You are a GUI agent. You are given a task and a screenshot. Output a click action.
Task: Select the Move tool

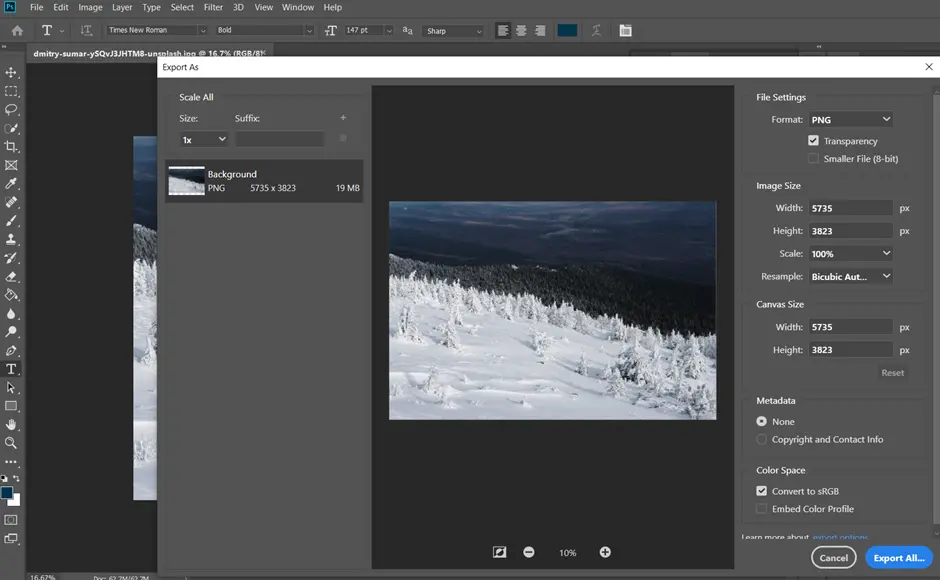click(13, 72)
